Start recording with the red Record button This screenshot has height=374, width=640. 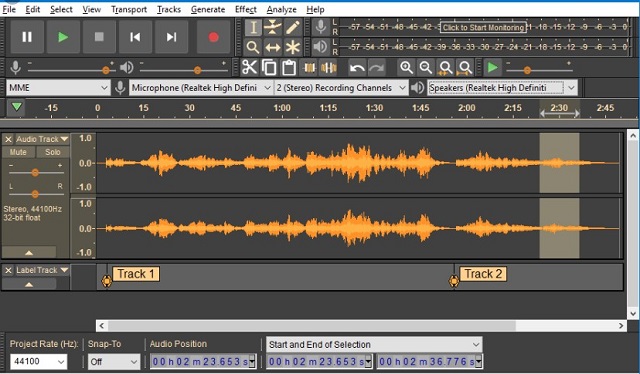213,37
